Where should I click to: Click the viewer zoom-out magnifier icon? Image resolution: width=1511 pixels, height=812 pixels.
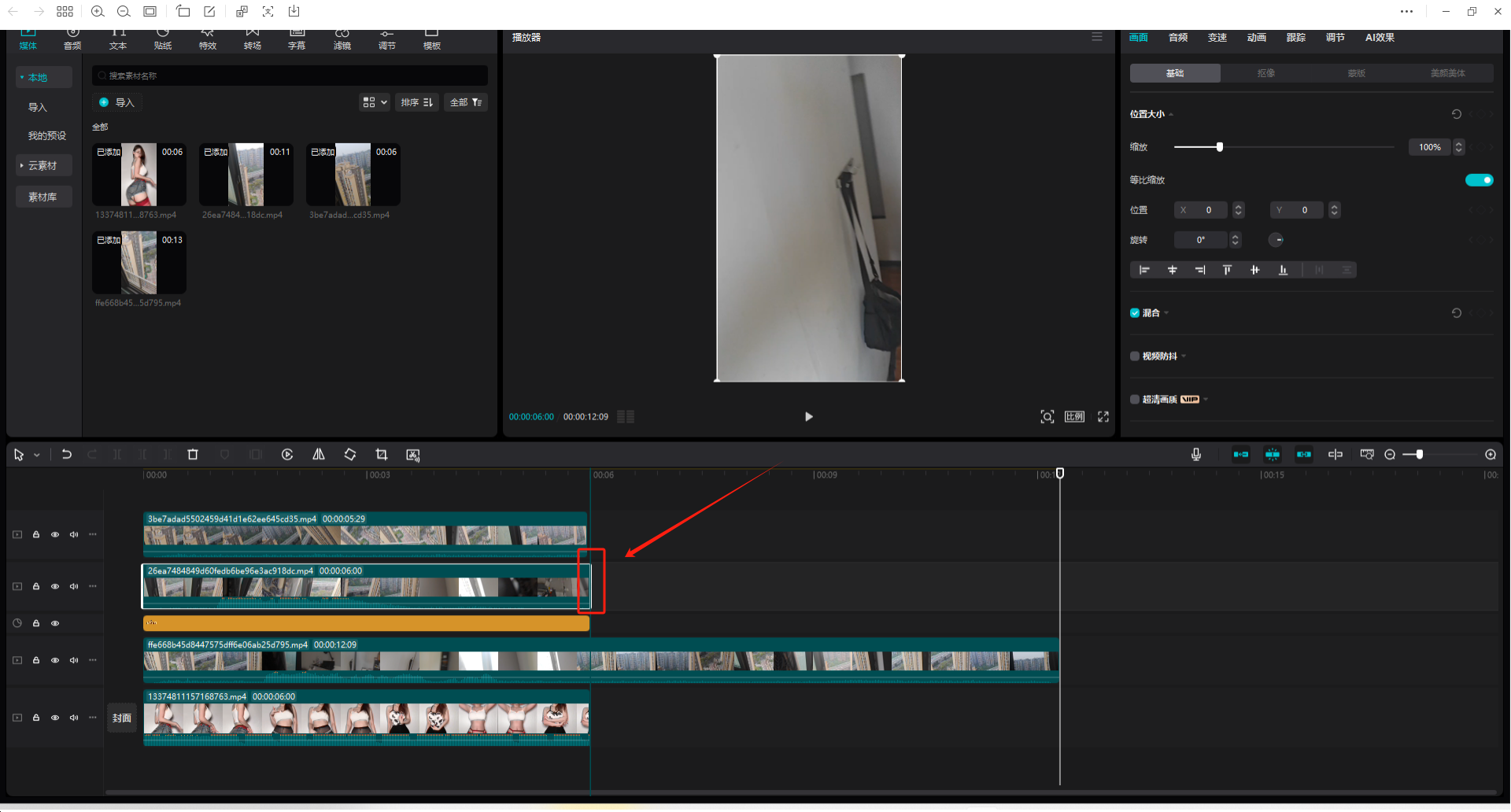(x=124, y=11)
